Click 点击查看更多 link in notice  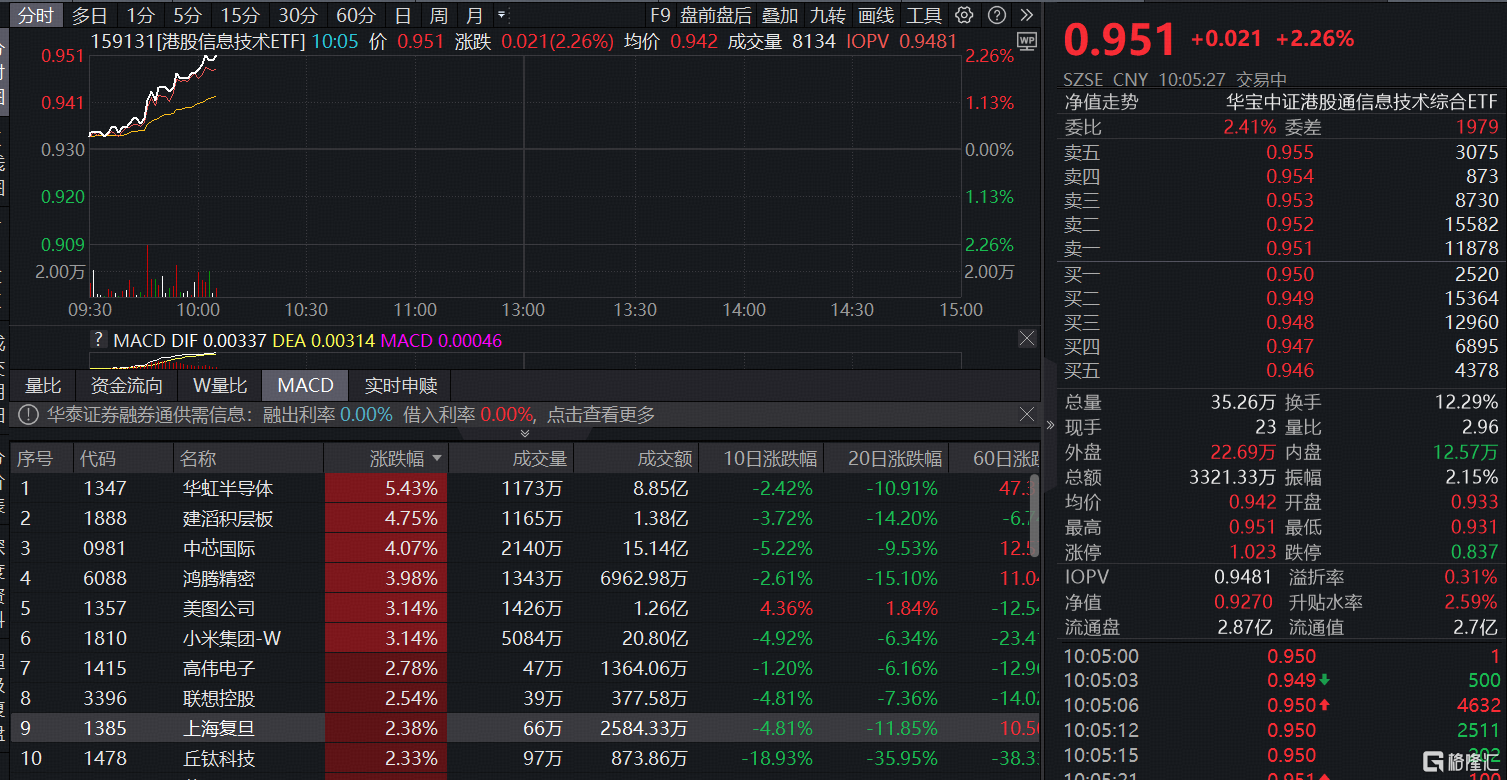[601, 415]
